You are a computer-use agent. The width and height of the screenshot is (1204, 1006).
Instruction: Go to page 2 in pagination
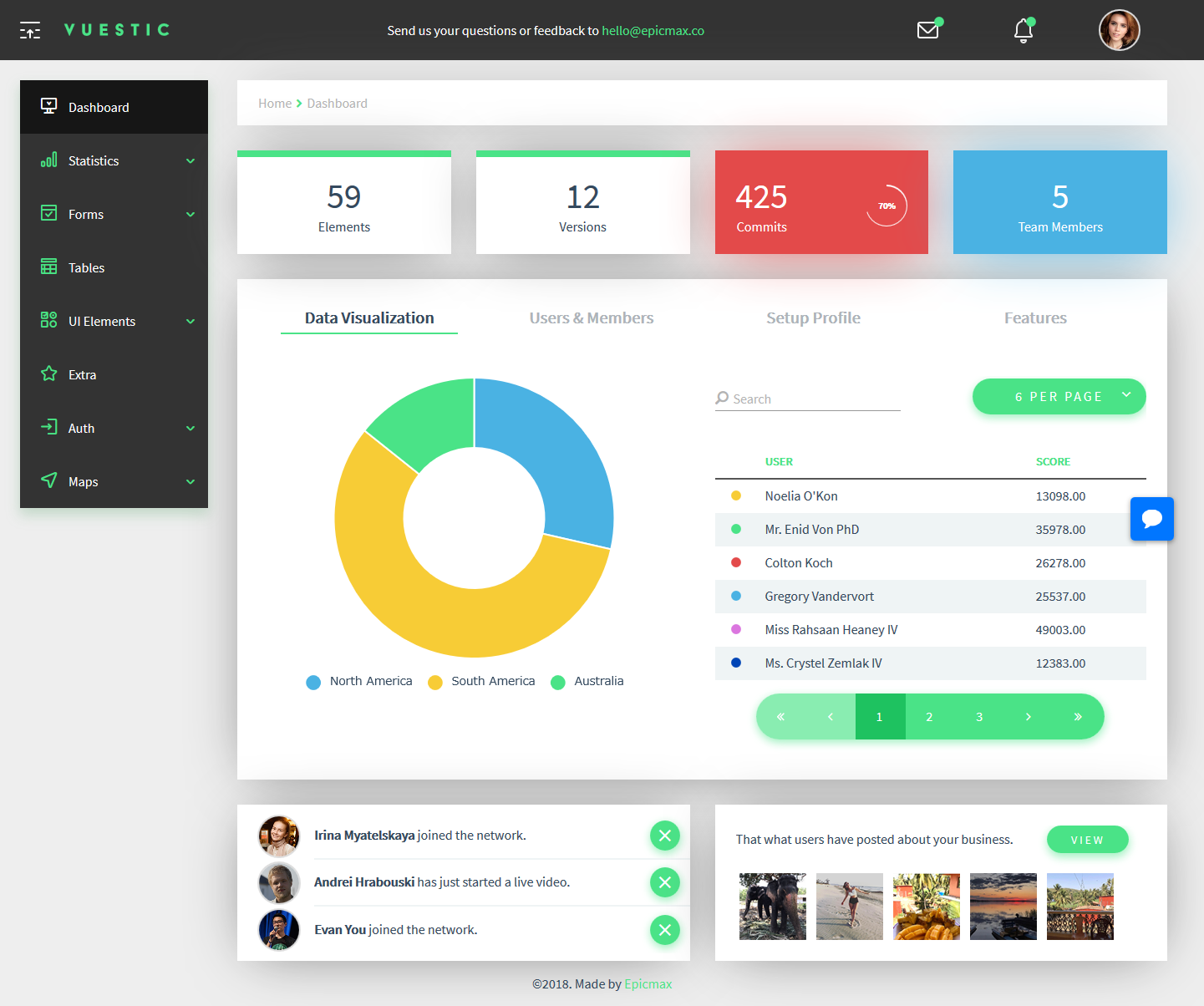[929, 717]
